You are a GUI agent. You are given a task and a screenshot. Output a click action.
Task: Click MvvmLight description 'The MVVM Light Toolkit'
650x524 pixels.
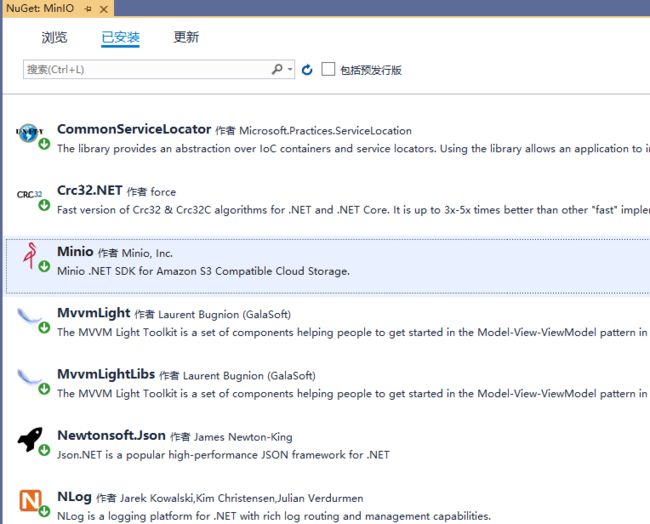[x=352, y=332]
